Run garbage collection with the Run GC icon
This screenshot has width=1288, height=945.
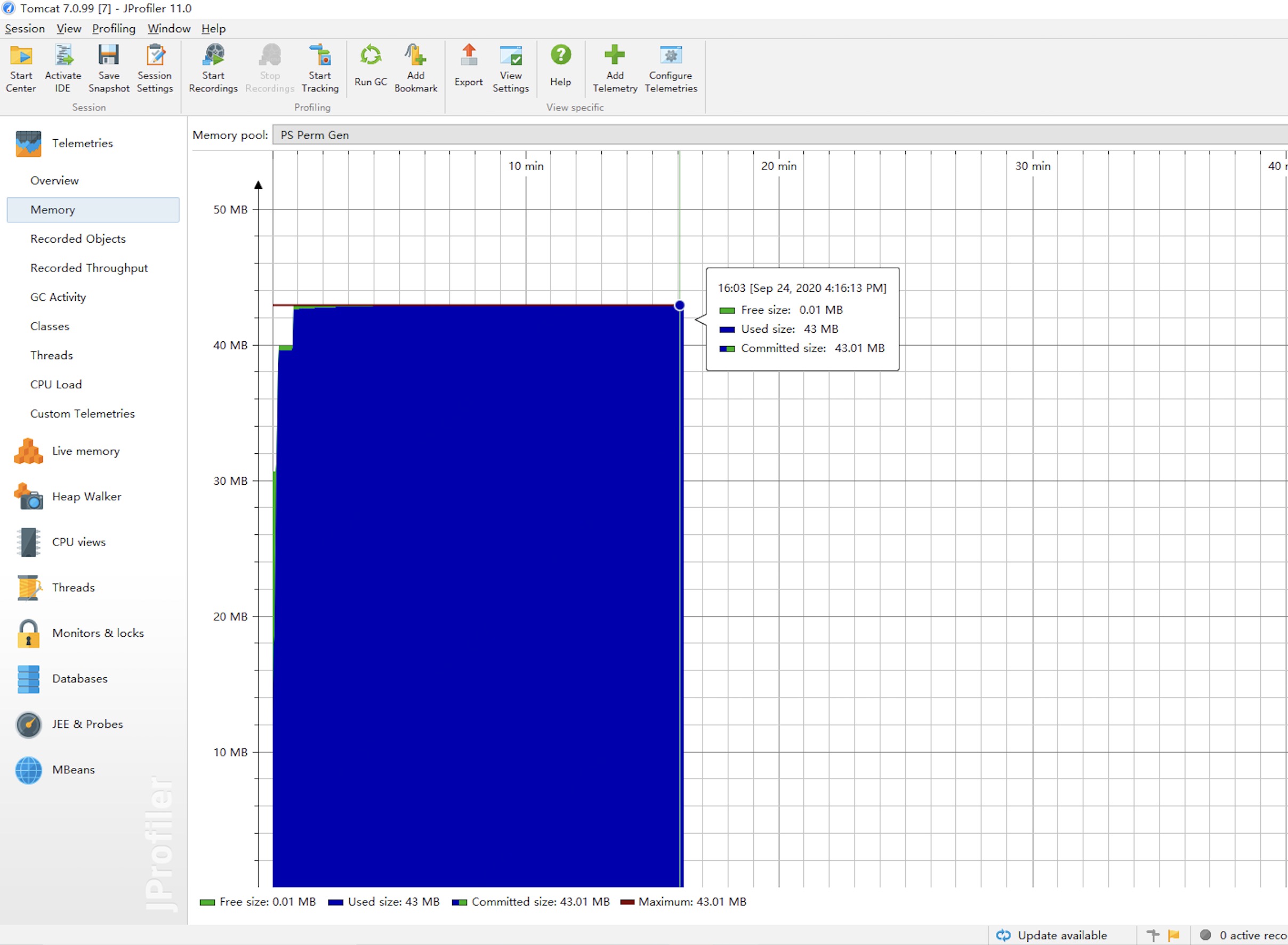click(x=371, y=56)
